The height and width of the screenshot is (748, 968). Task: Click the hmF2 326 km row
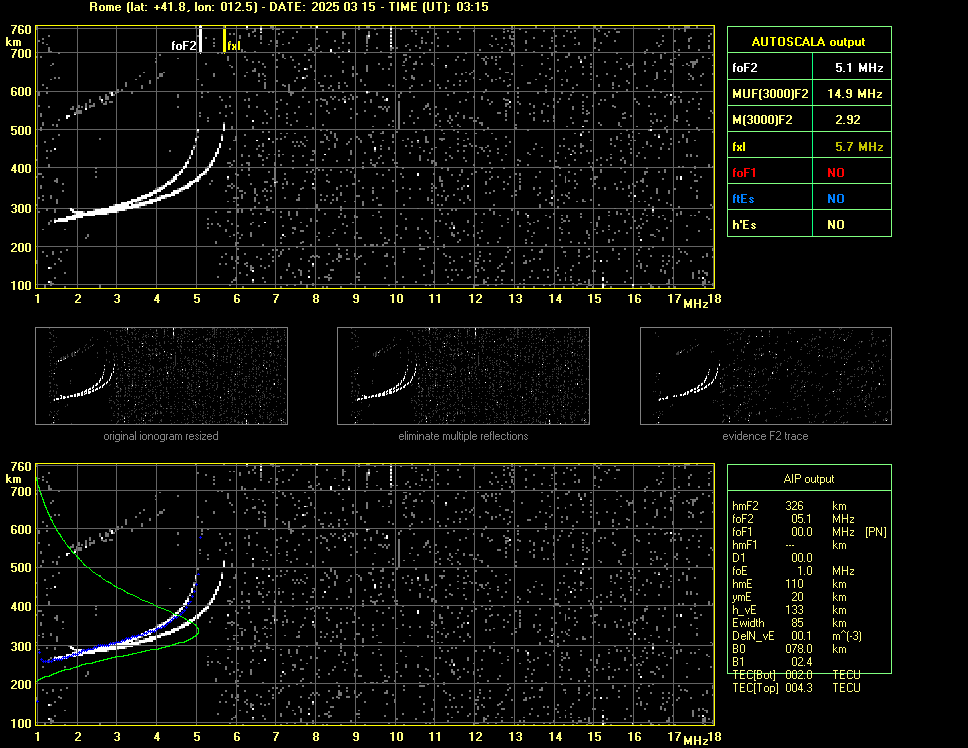pyautogui.click(x=789, y=505)
